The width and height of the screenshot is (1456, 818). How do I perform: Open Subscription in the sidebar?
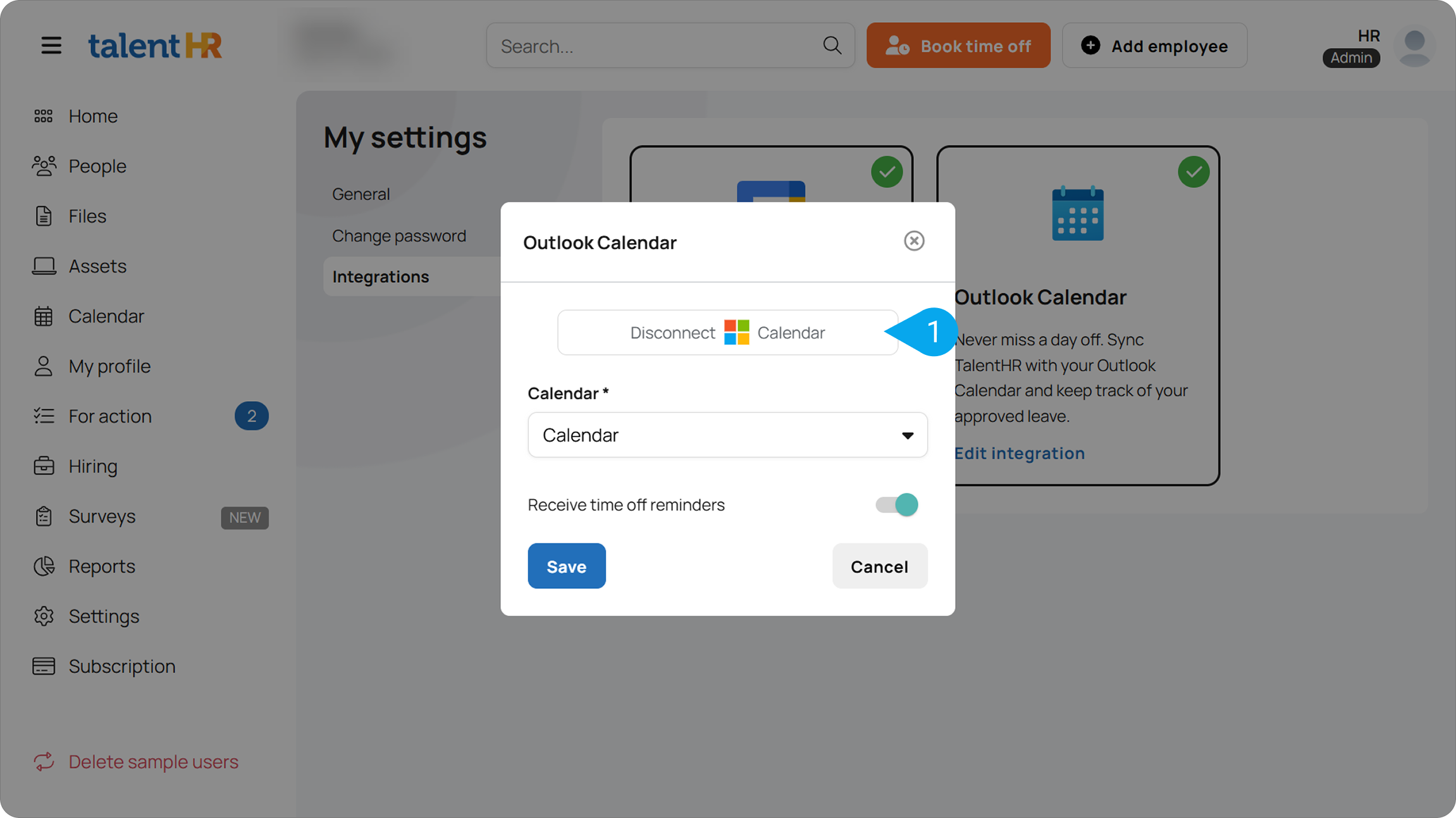tap(122, 666)
